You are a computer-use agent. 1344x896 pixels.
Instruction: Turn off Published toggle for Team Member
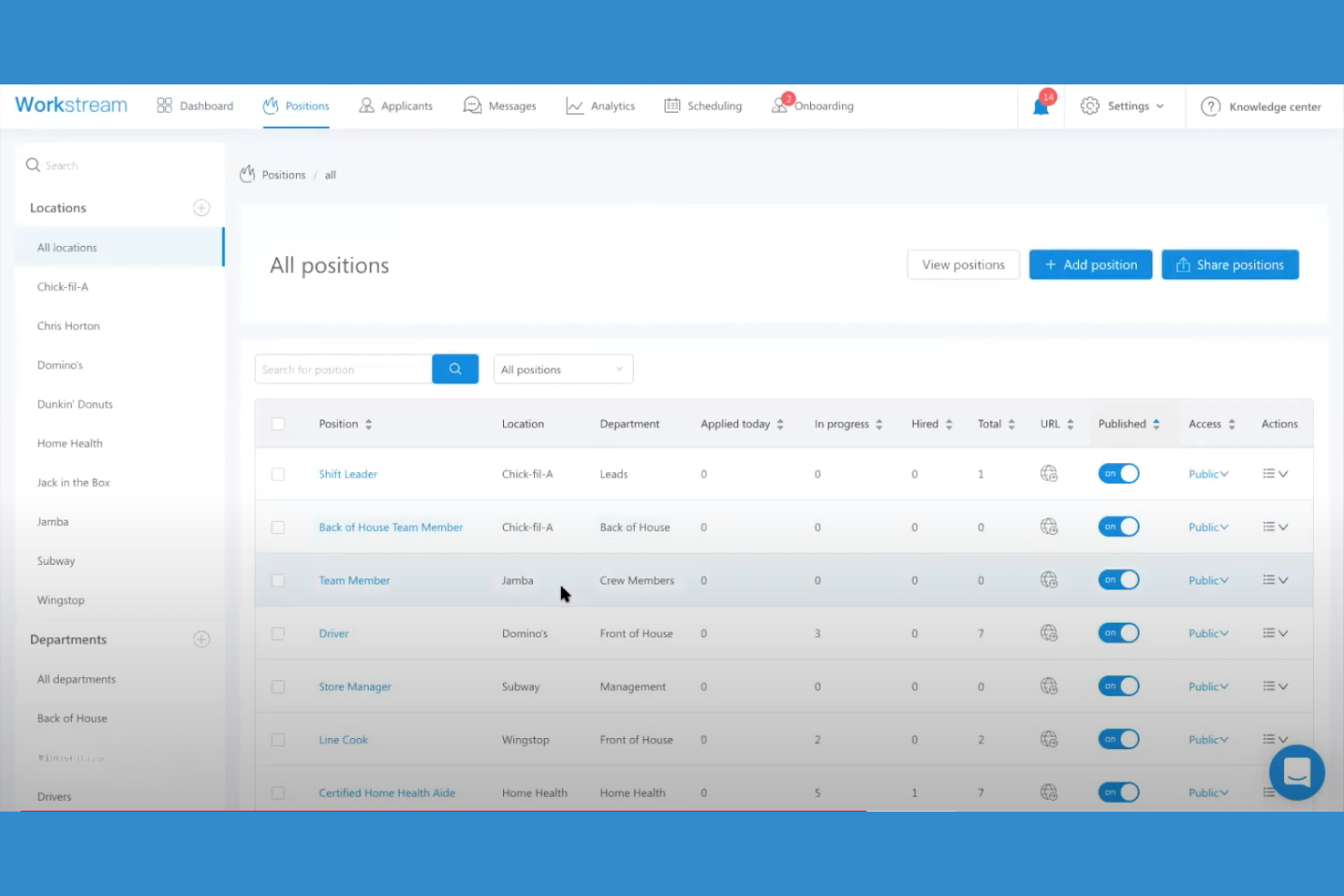[x=1119, y=580]
